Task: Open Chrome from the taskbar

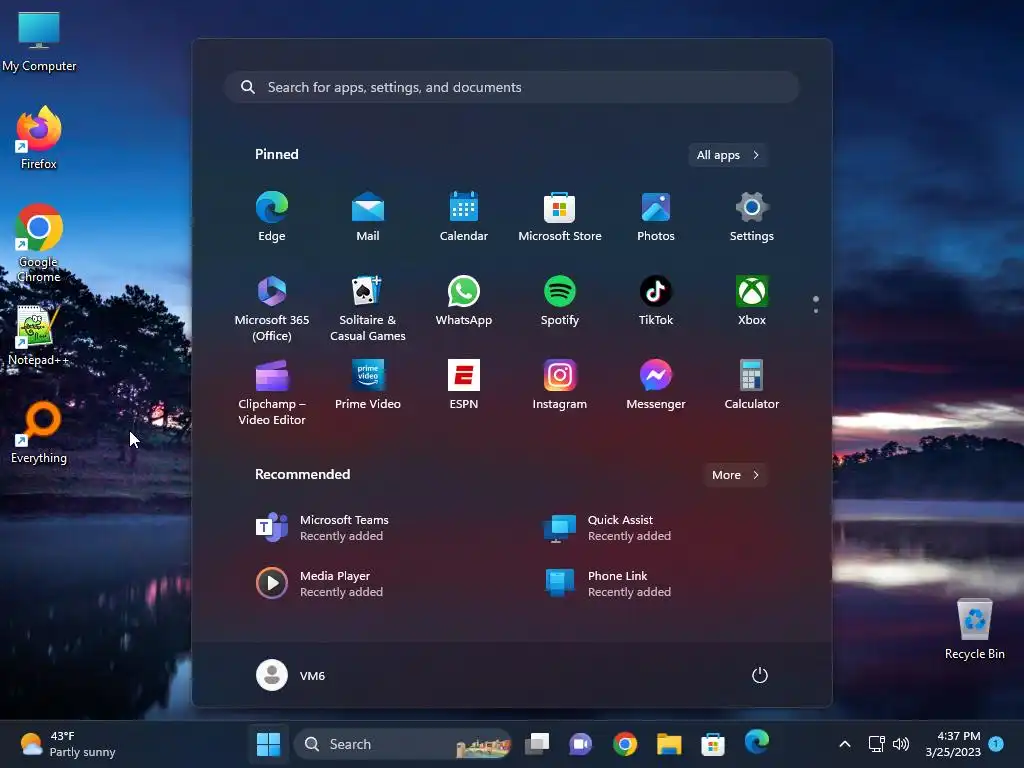Action: point(625,744)
